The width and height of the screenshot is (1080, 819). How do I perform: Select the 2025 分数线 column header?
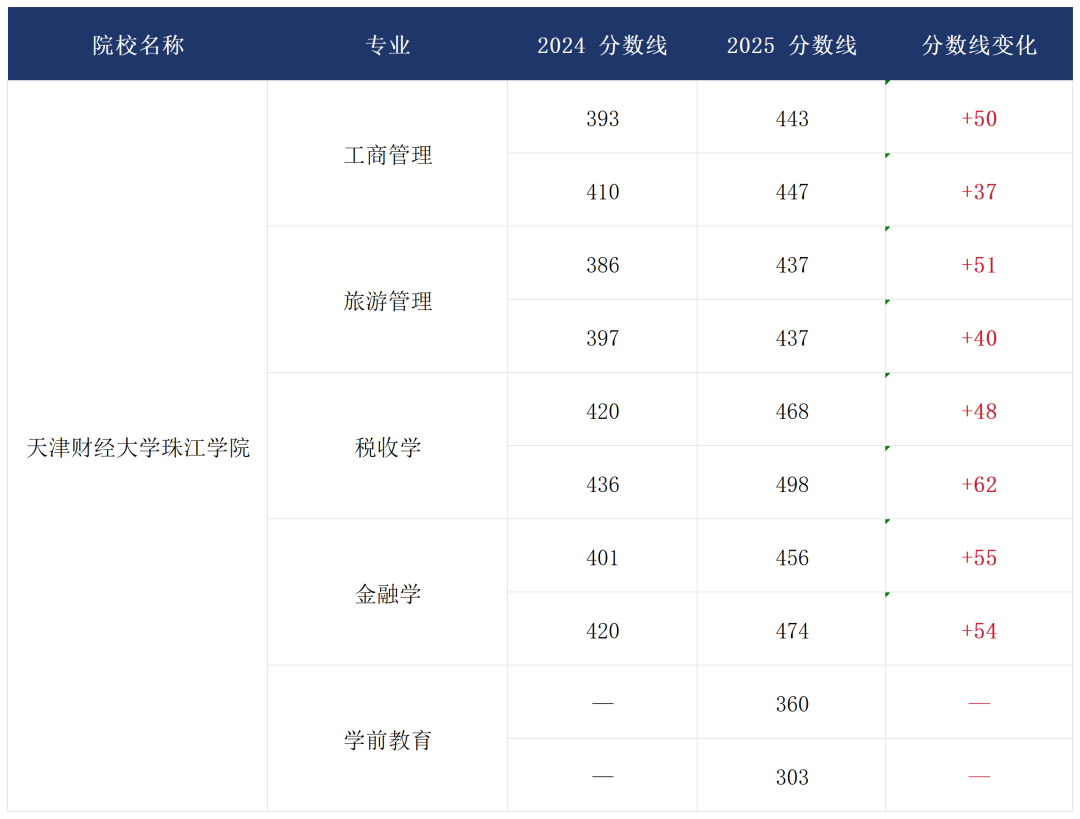pyautogui.click(x=791, y=45)
